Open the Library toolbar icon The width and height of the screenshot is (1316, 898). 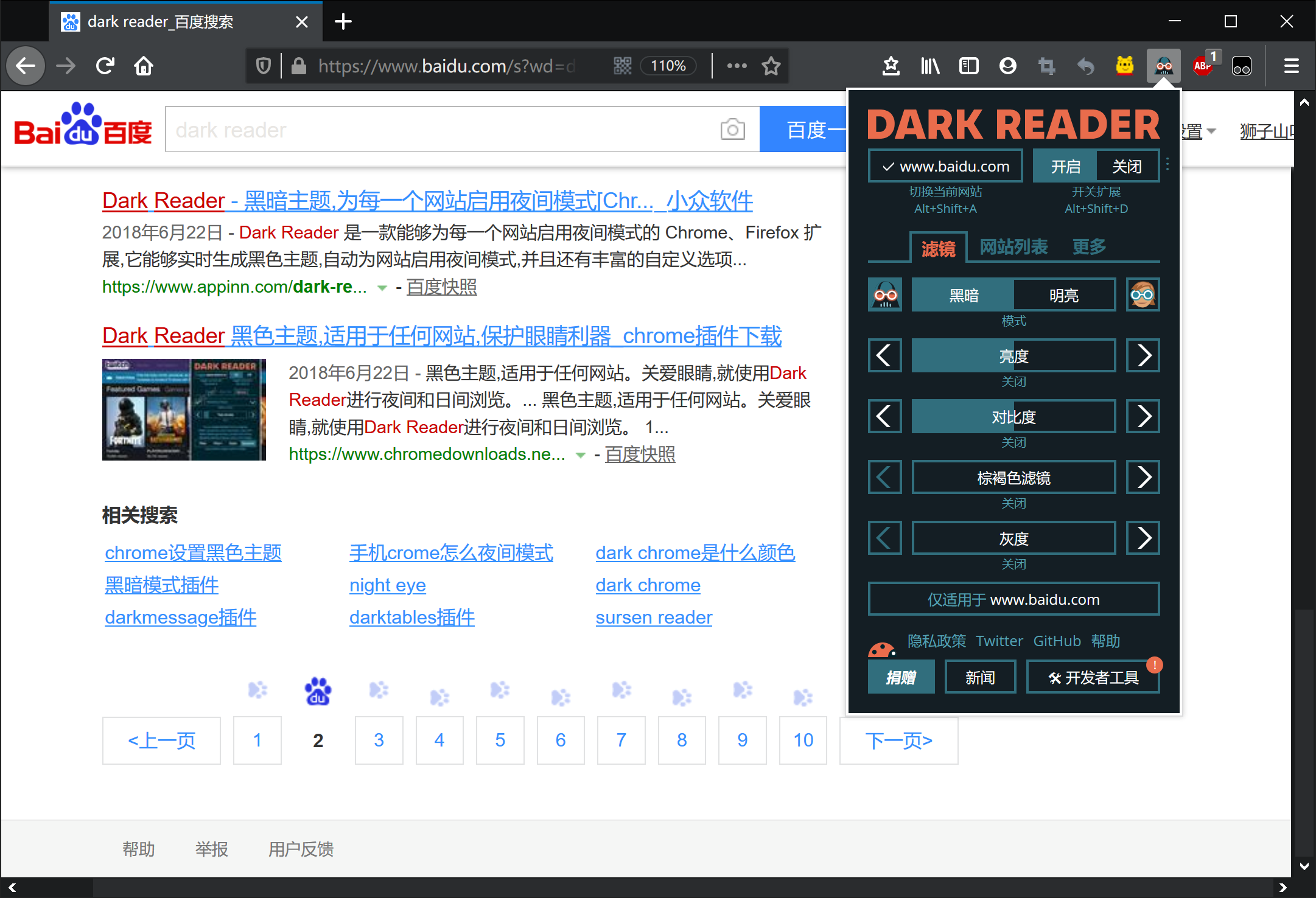point(930,66)
